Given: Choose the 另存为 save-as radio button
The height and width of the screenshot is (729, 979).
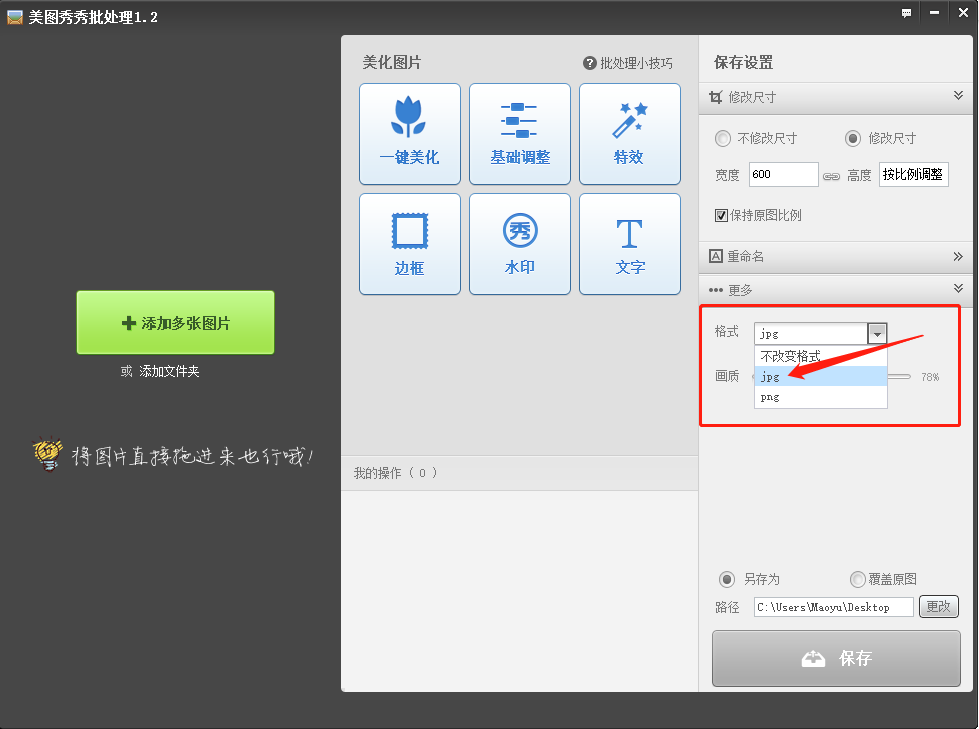Looking at the screenshot, I should click(x=727, y=579).
